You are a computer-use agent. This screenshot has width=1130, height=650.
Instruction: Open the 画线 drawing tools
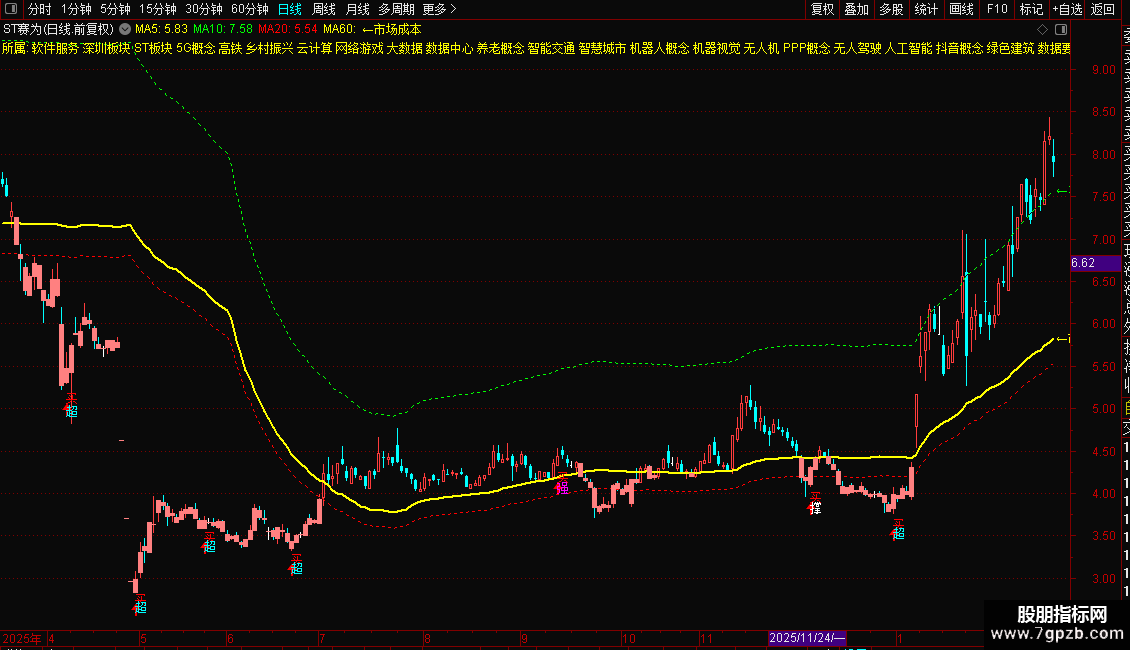[x=961, y=9]
